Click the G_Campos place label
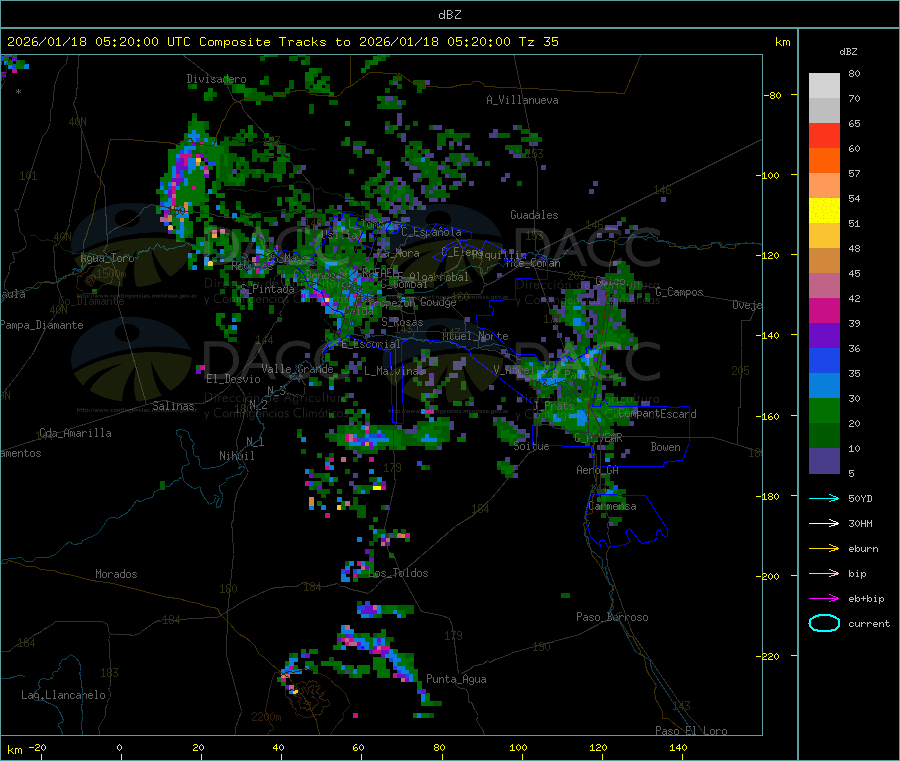The height and width of the screenshot is (761, 900). [679, 292]
